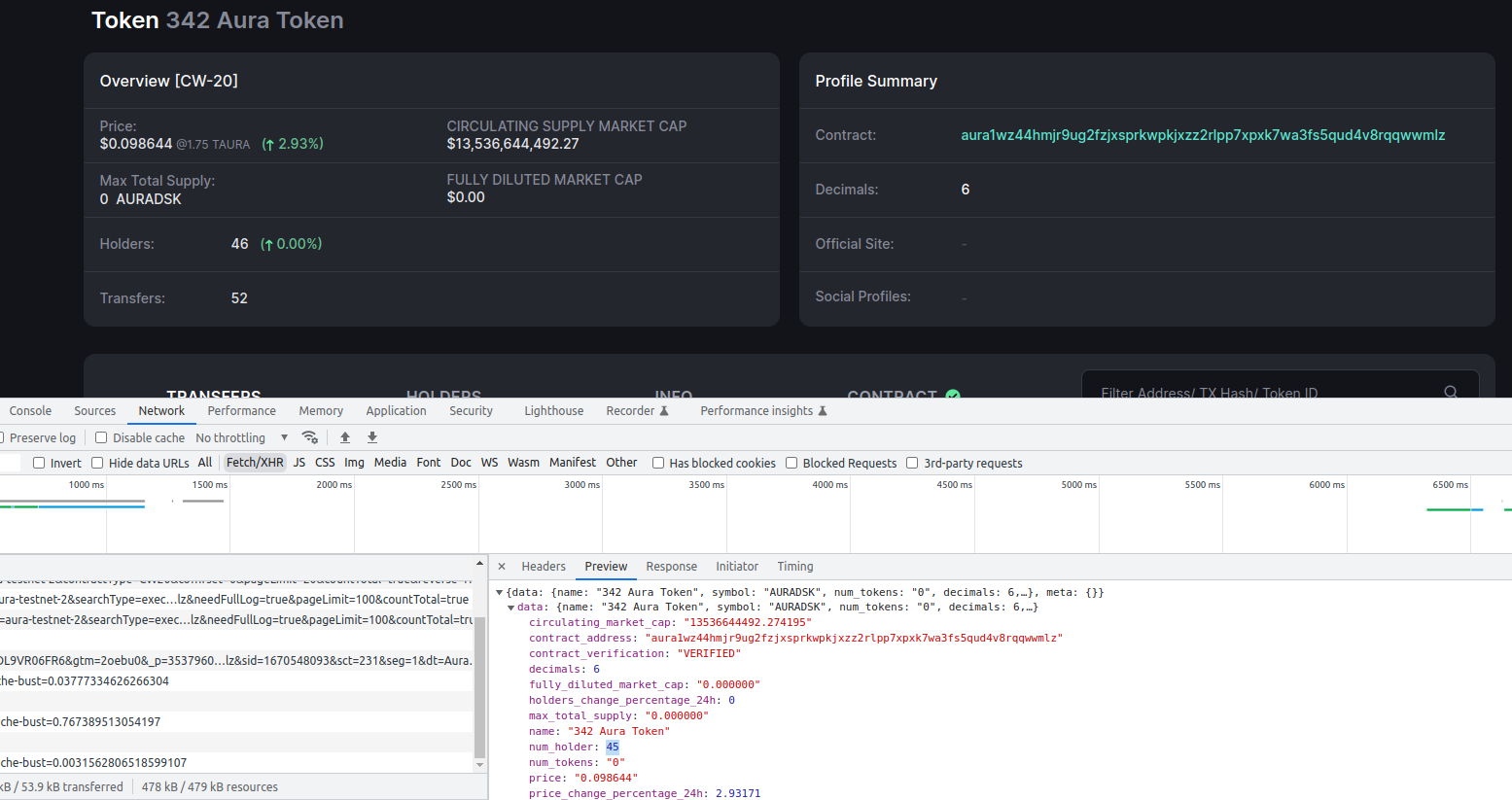Collapse the nested data object triangle
The width and height of the screenshot is (1512, 800).
[510, 608]
